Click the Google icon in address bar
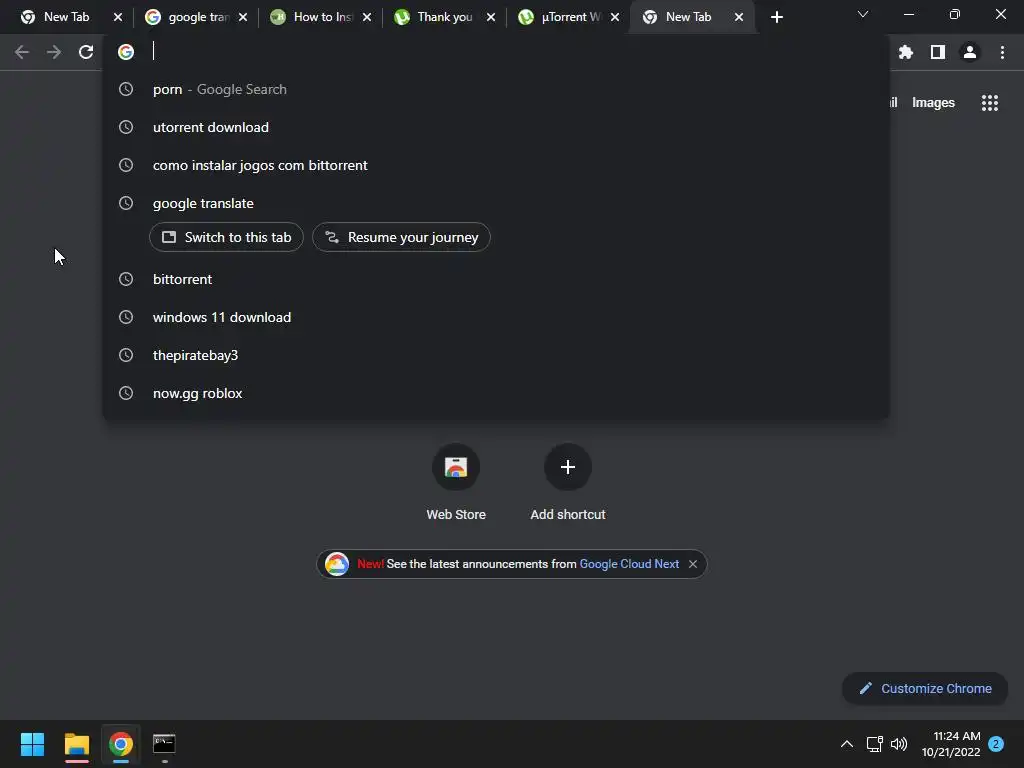 126,52
